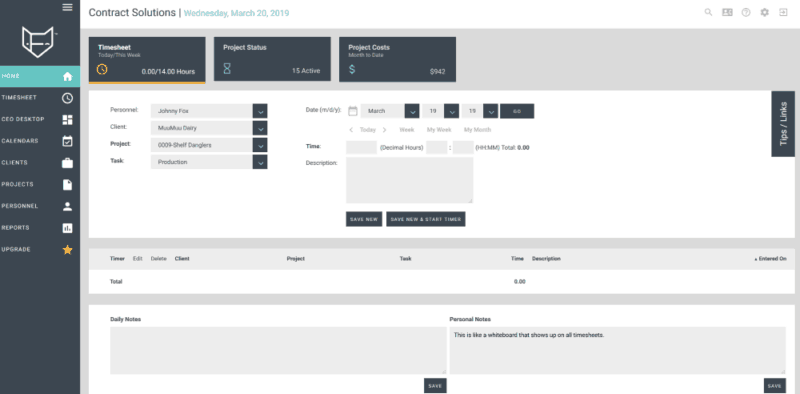Focus the minutes field of HH:MM

coord(463,147)
